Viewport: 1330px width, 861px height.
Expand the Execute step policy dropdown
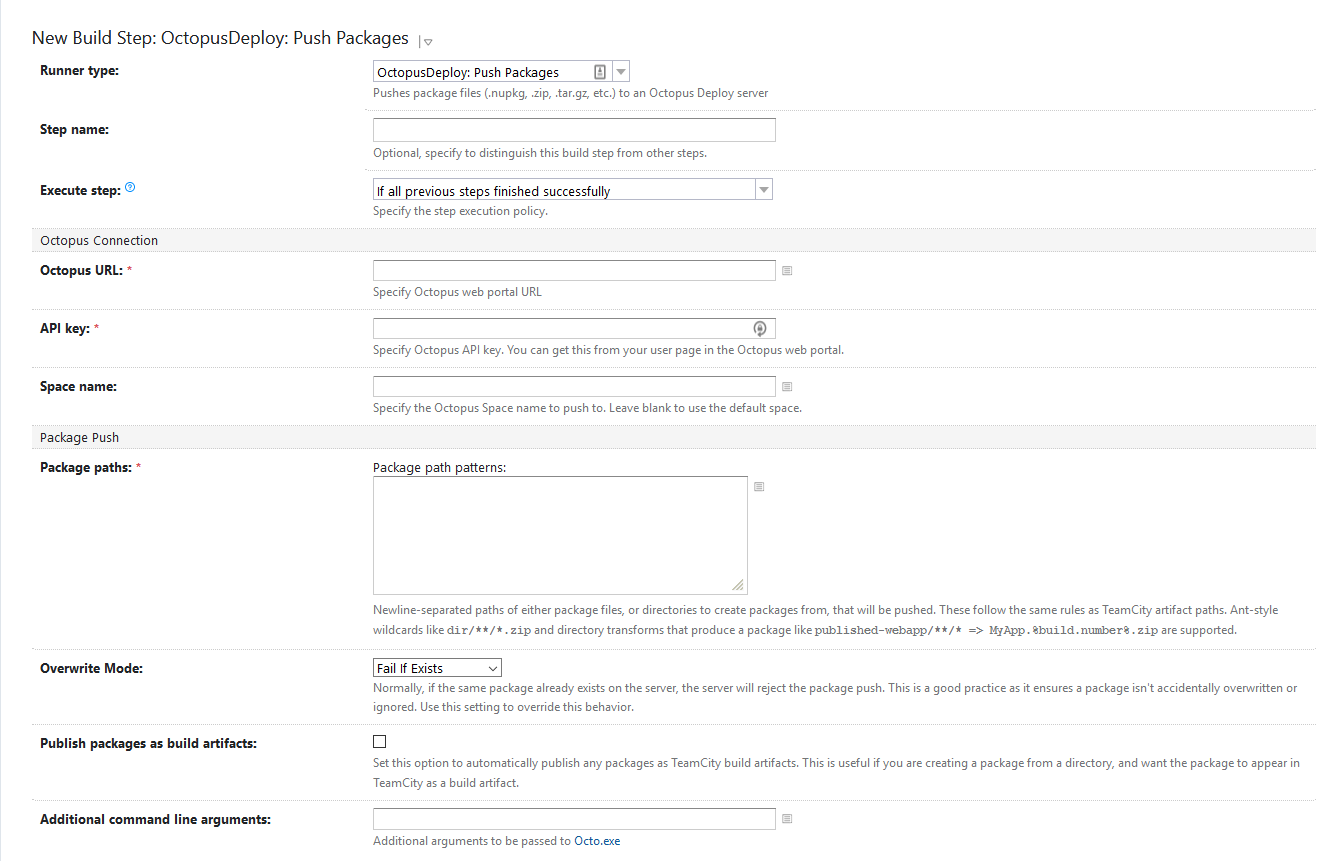(763, 190)
